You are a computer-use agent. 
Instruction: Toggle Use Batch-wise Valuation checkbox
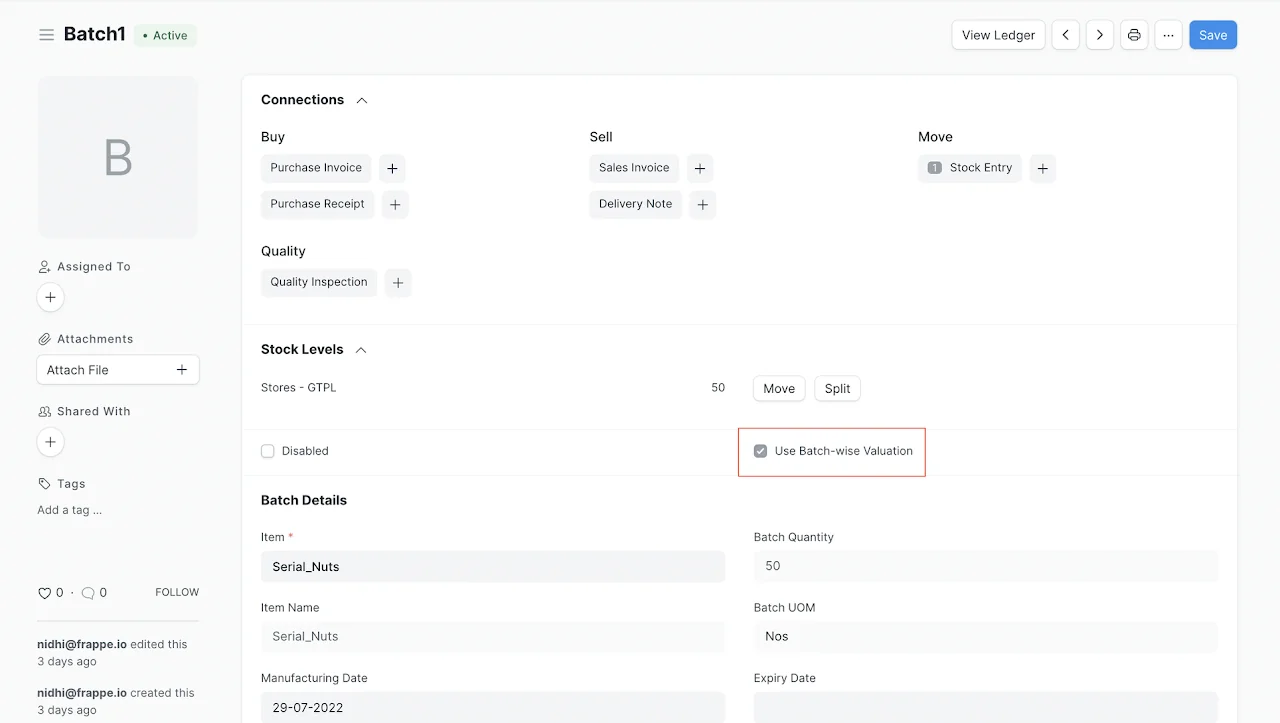760,451
